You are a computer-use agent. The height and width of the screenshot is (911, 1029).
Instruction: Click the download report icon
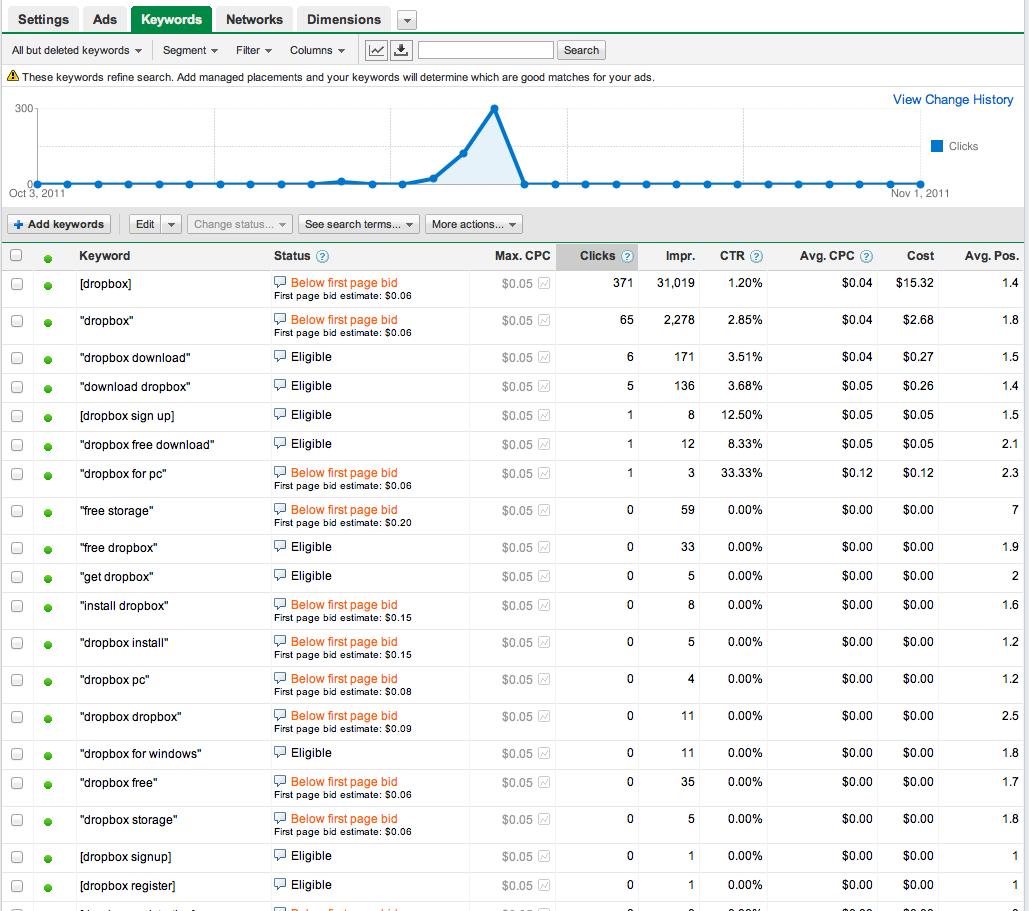point(401,51)
